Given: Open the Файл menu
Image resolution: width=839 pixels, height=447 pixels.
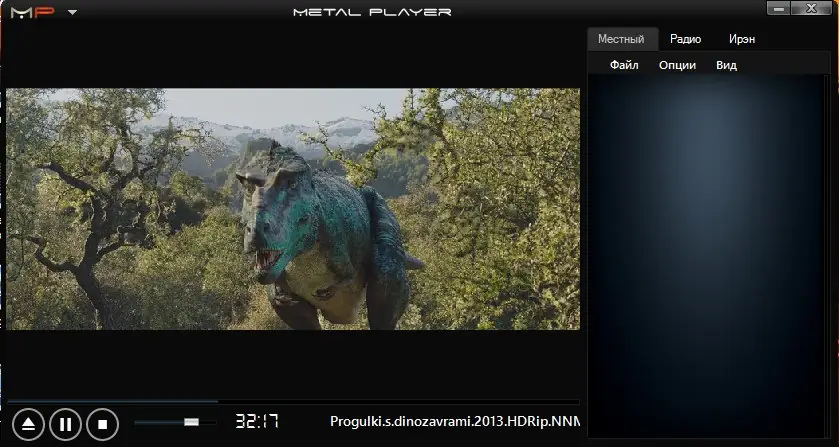Looking at the screenshot, I should (x=624, y=65).
